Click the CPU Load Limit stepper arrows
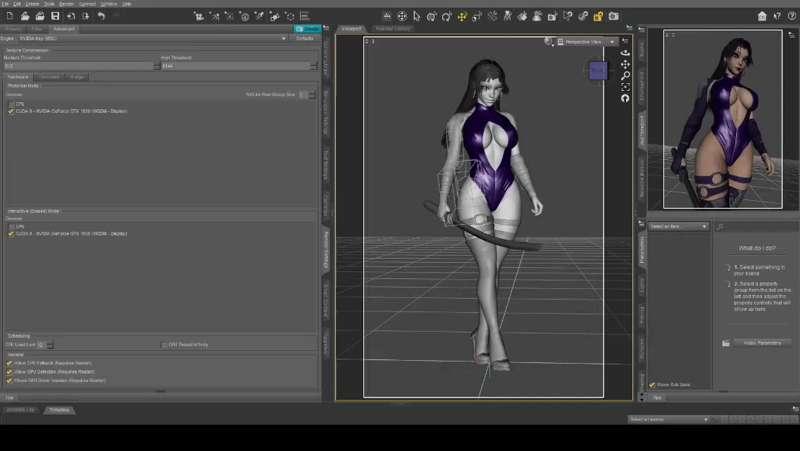Image resolution: width=800 pixels, height=451 pixels. pyautogui.click(x=50, y=345)
